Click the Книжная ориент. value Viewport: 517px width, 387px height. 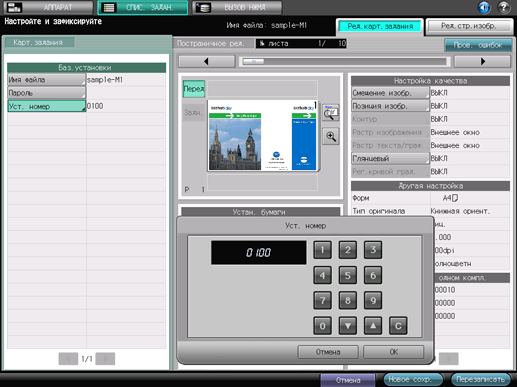click(460, 211)
